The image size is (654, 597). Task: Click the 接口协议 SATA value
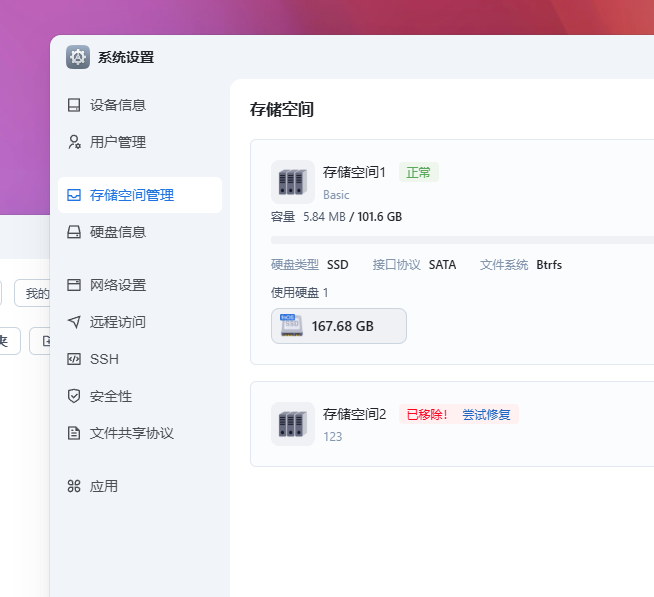click(443, 265)
